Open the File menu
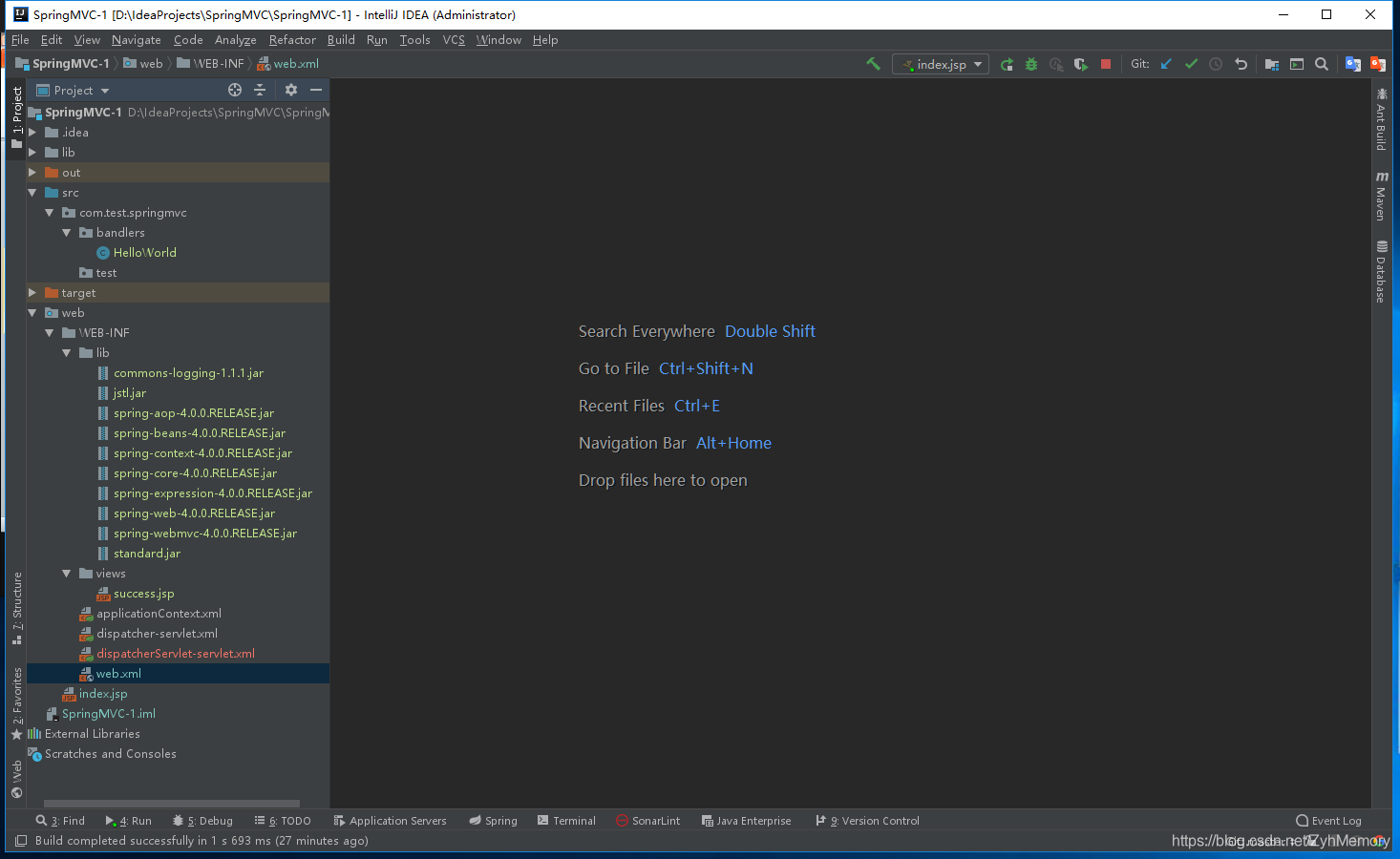The image size is (1400, 859). point(20,40)
